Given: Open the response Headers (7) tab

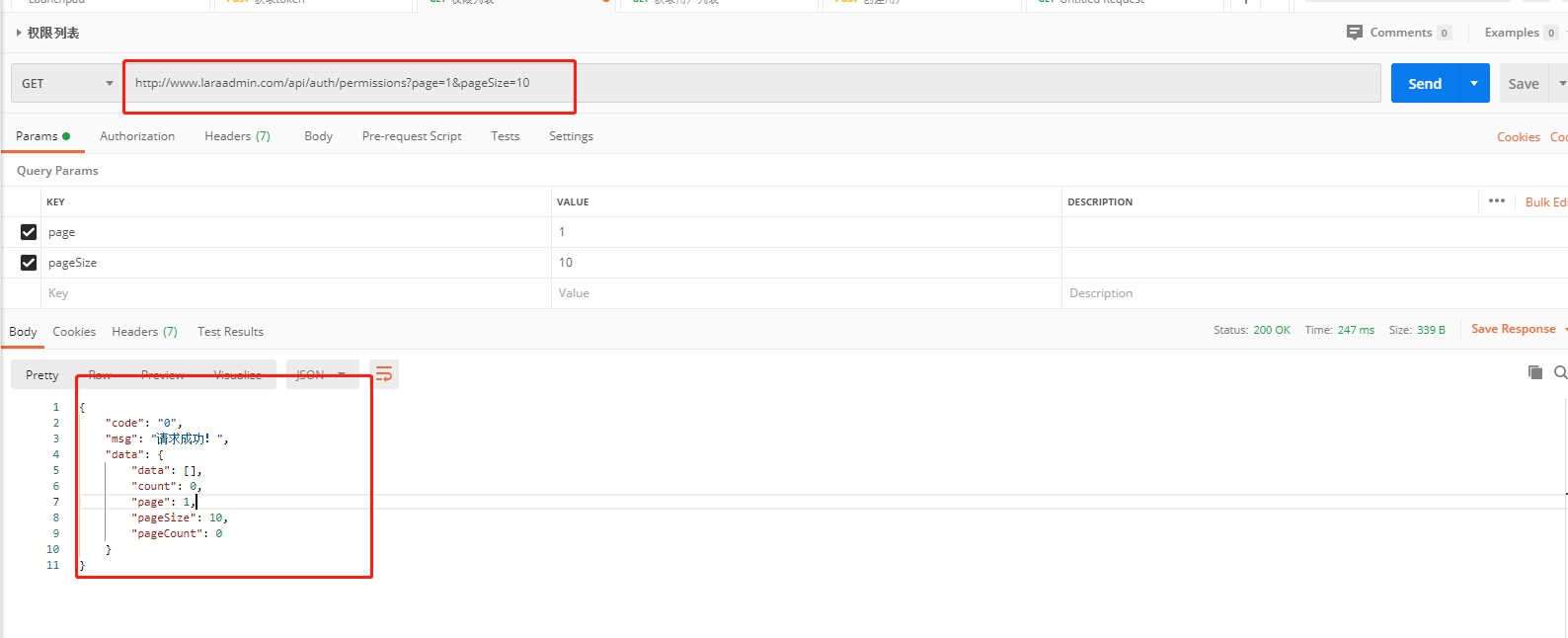Looking at the screenshot, I should (144, 332).
